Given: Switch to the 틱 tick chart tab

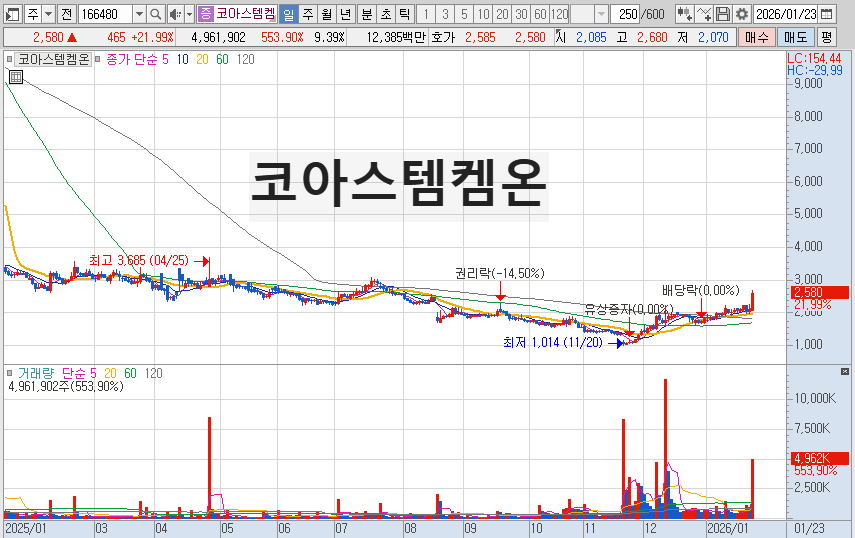Looking at the screenshot, I should 404,14.
